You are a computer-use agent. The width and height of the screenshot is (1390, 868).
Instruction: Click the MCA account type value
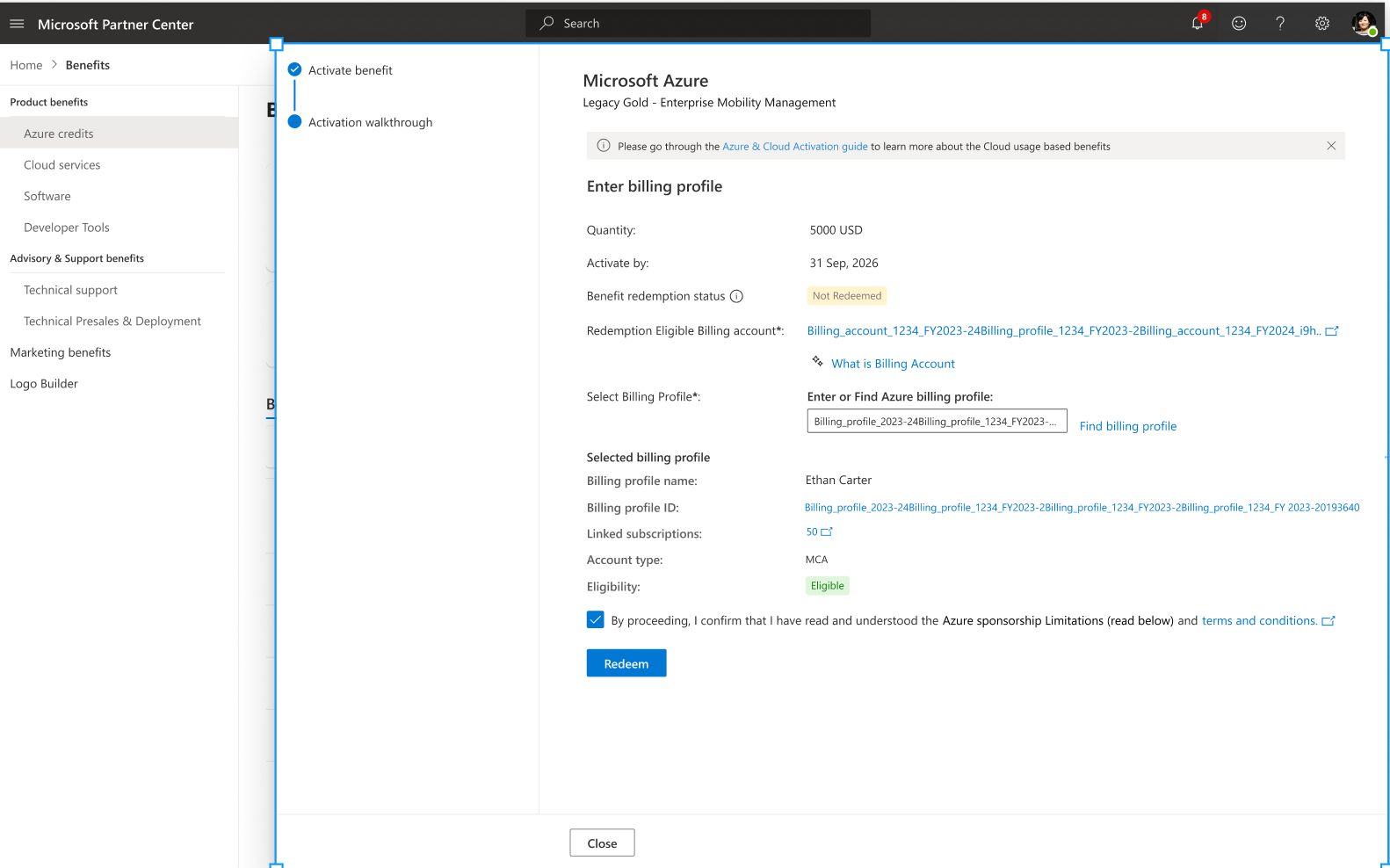point(817,560)
